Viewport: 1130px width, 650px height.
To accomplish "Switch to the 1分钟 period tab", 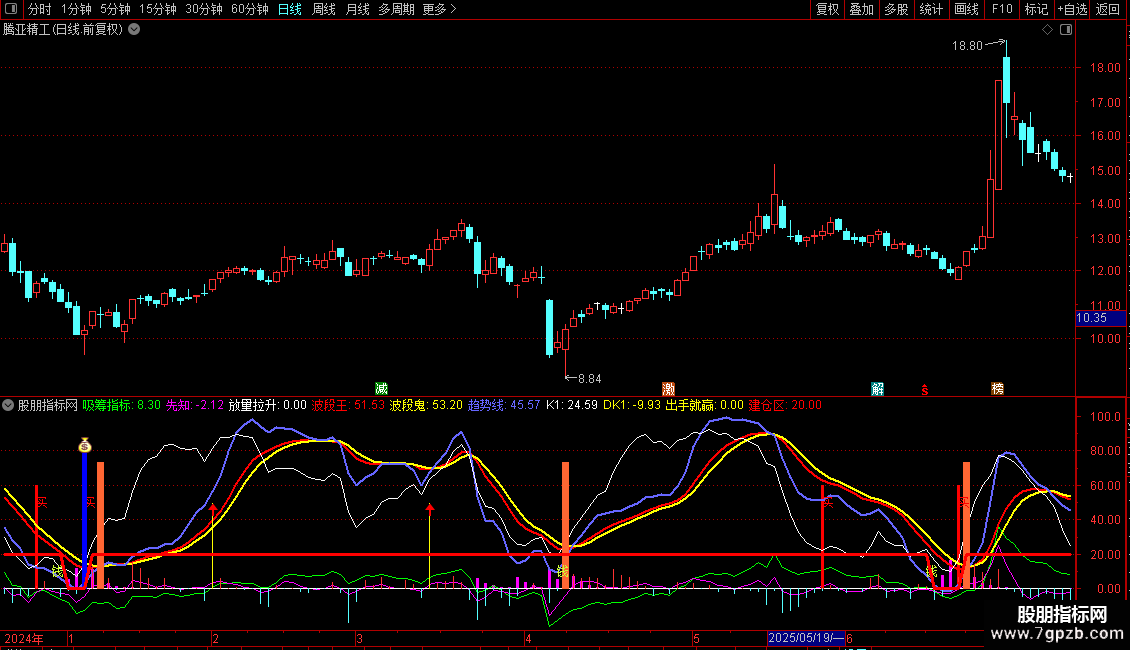I will (76, 9).
